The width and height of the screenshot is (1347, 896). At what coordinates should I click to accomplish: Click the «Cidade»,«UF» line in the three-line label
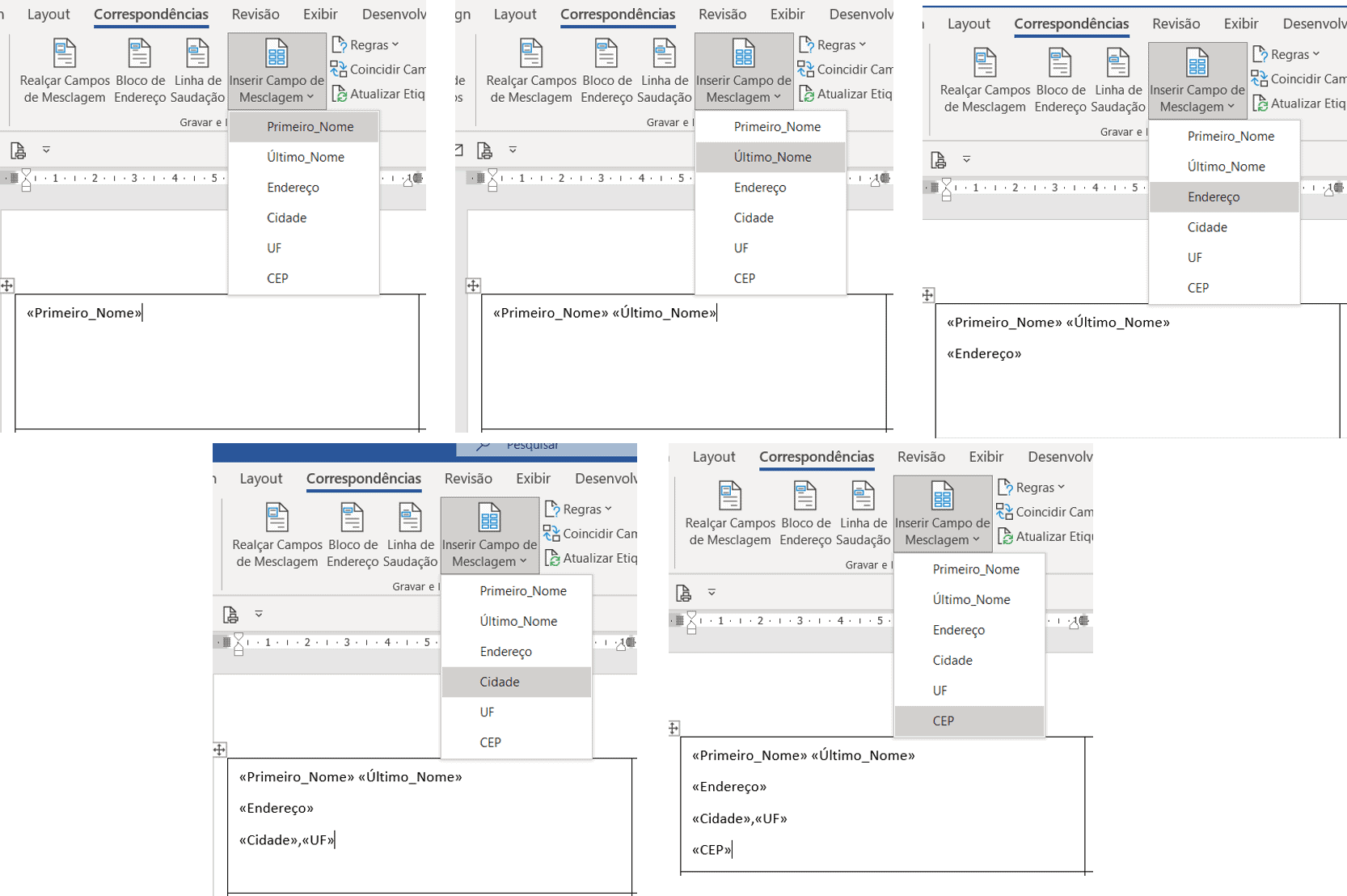tap(286, 839)
